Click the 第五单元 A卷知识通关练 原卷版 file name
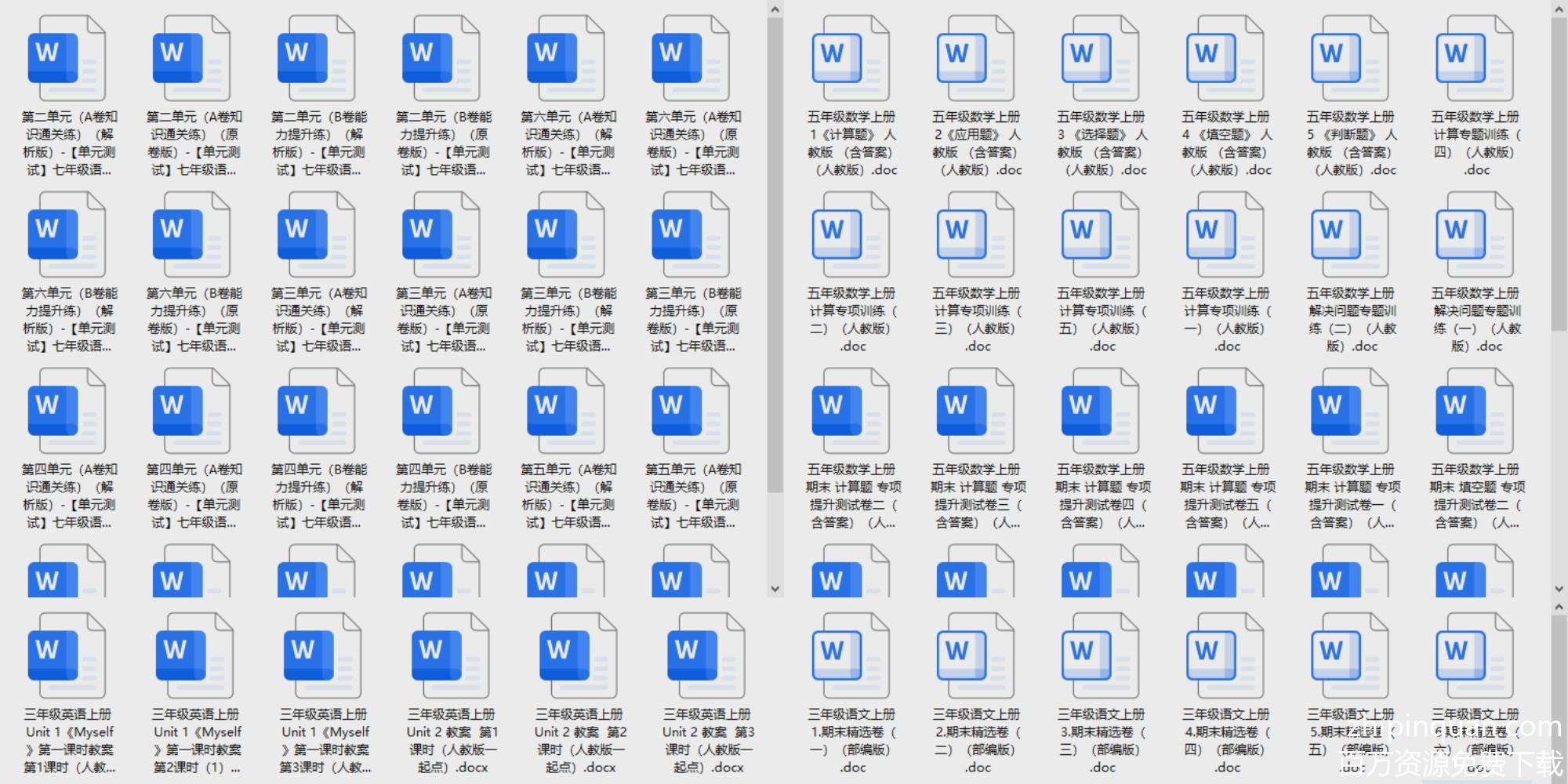 coord(693,496)
